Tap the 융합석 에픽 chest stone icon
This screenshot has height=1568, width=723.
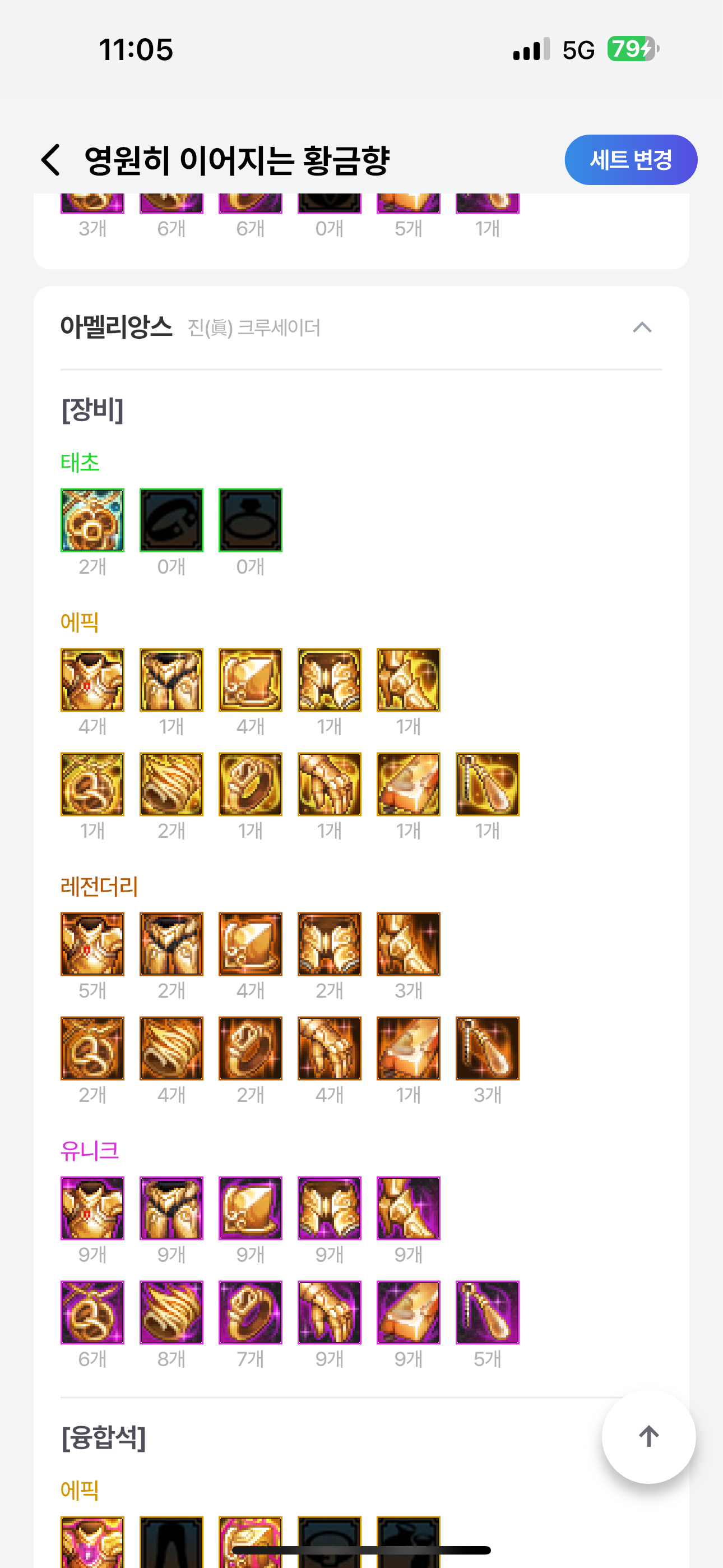pyautogui.click(x=92, y=1541)
